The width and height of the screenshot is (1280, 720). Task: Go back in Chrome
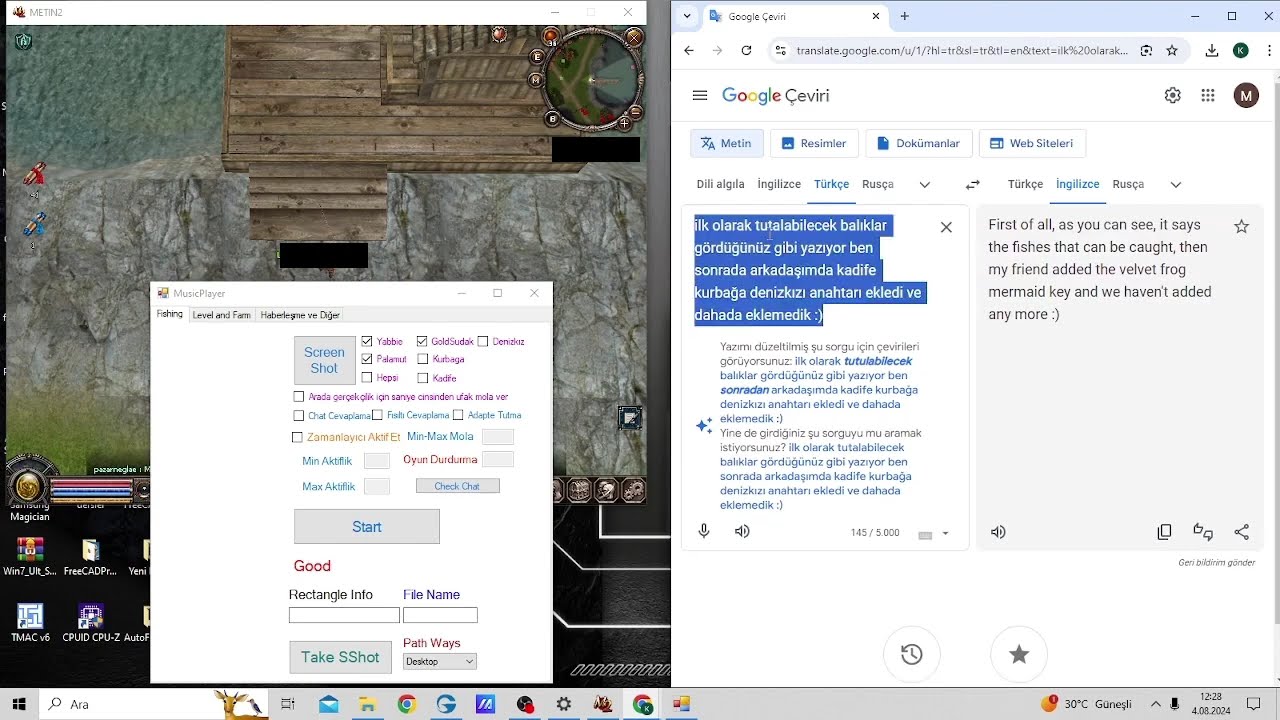[x=689, y=51]
